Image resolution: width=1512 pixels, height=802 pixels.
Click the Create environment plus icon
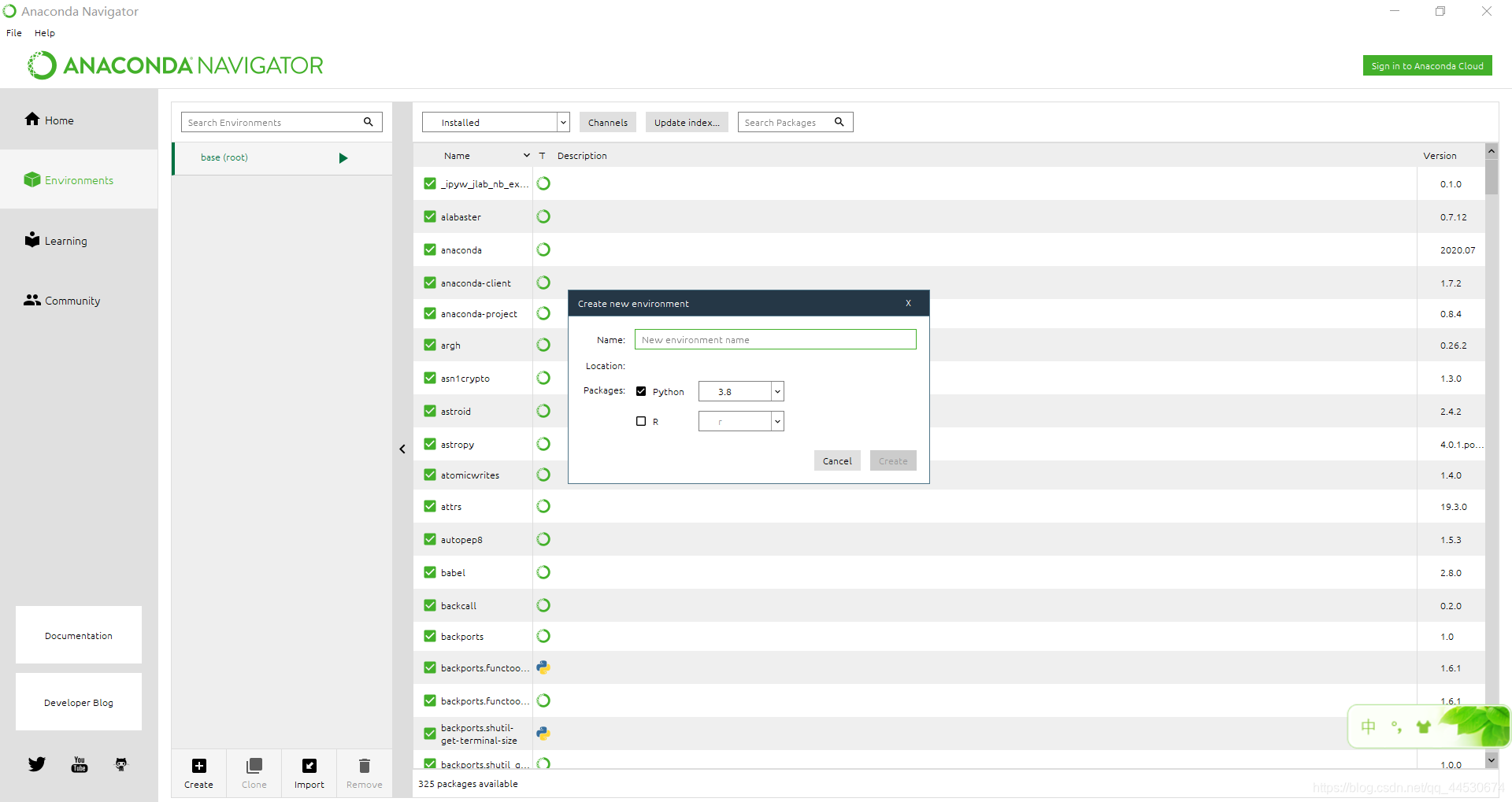(199, 766)
